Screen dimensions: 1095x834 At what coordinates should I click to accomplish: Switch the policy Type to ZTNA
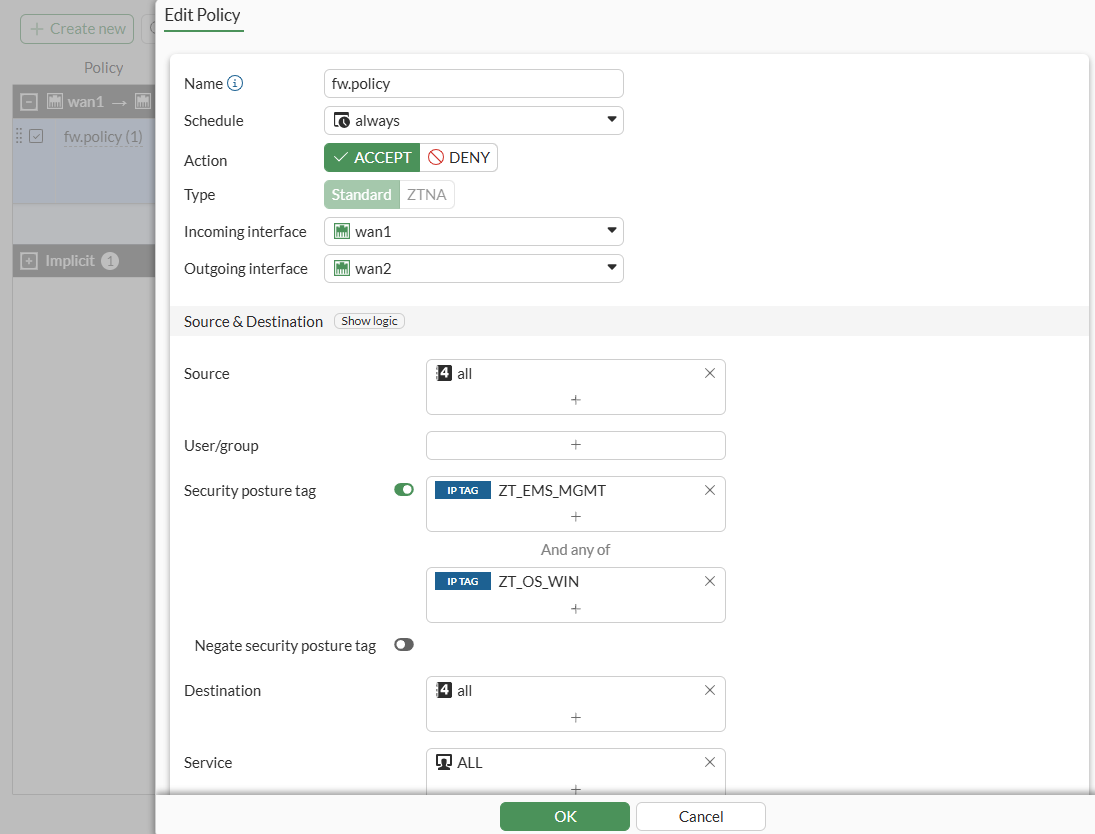(x=427, y=194)
